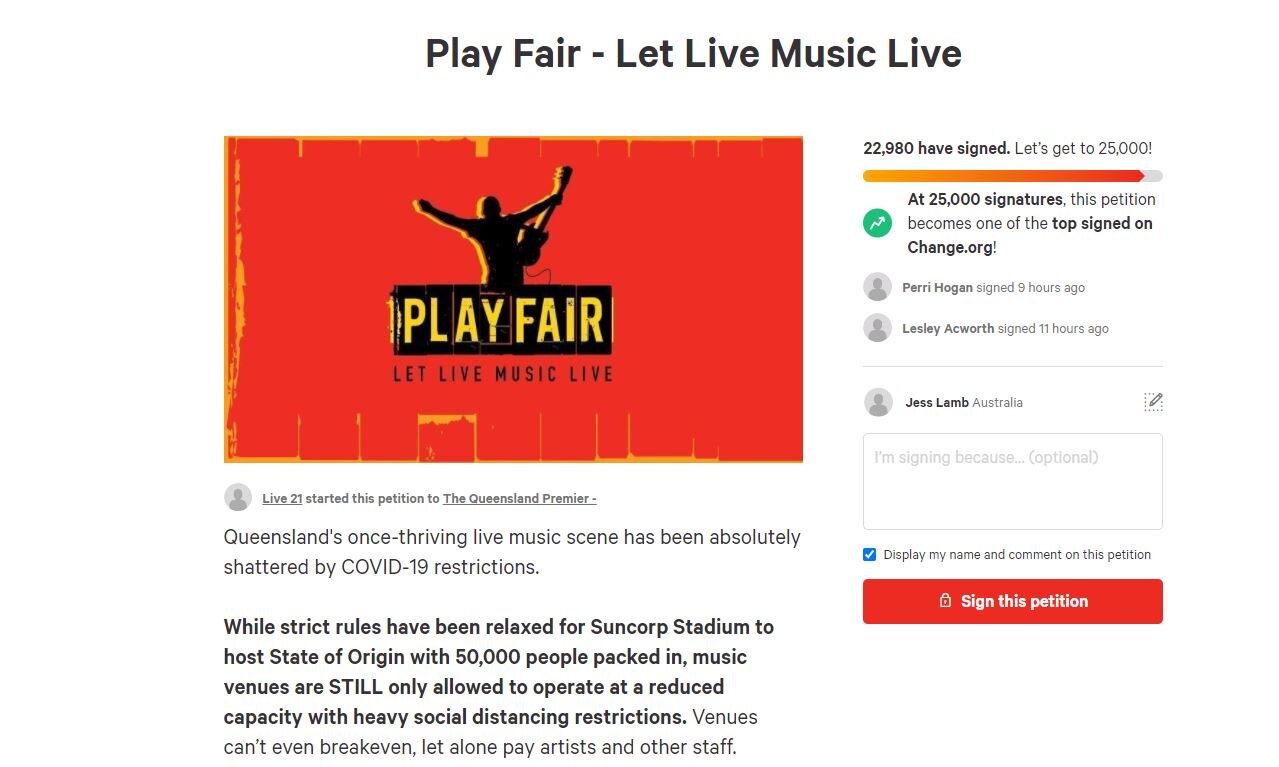Click the green milestone trending icon
This screenshot has height=767, width=1279.
point(877,222)
